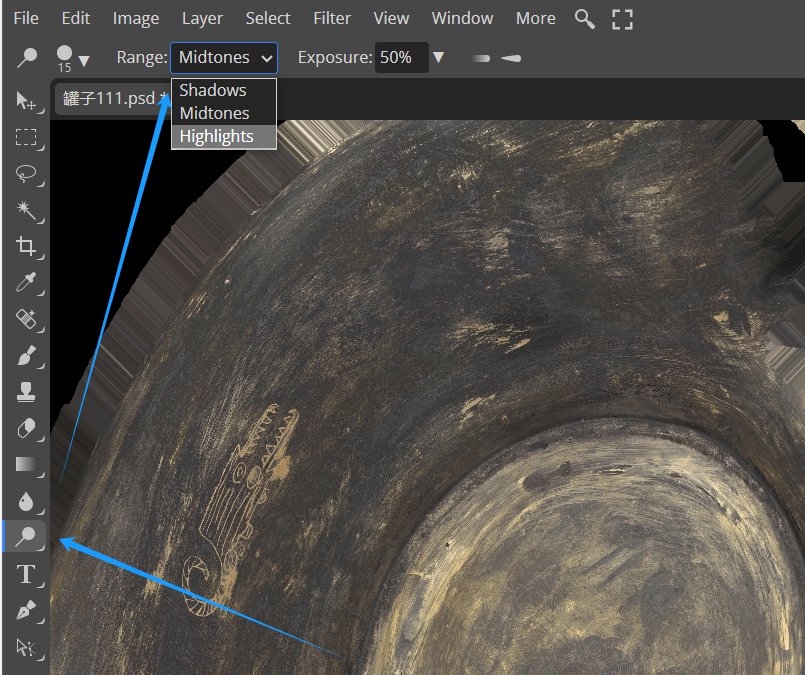This screenshot has height=675, width=805.
Task: Open the Image menu
Action: (136, 18)
